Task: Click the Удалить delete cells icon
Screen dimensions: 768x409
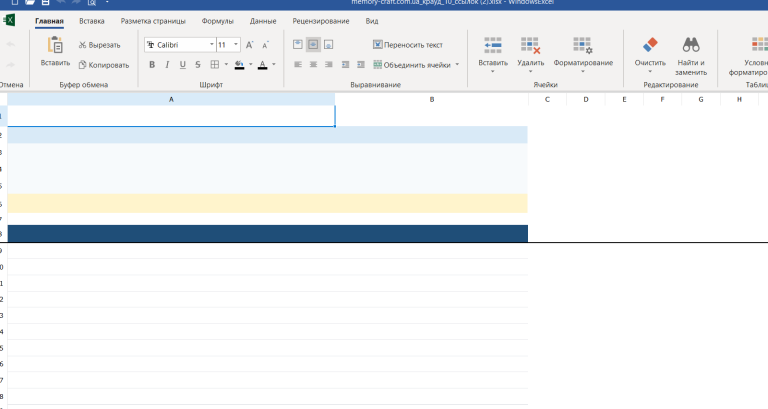Action: pyautogui.click(x=530, y=45)
